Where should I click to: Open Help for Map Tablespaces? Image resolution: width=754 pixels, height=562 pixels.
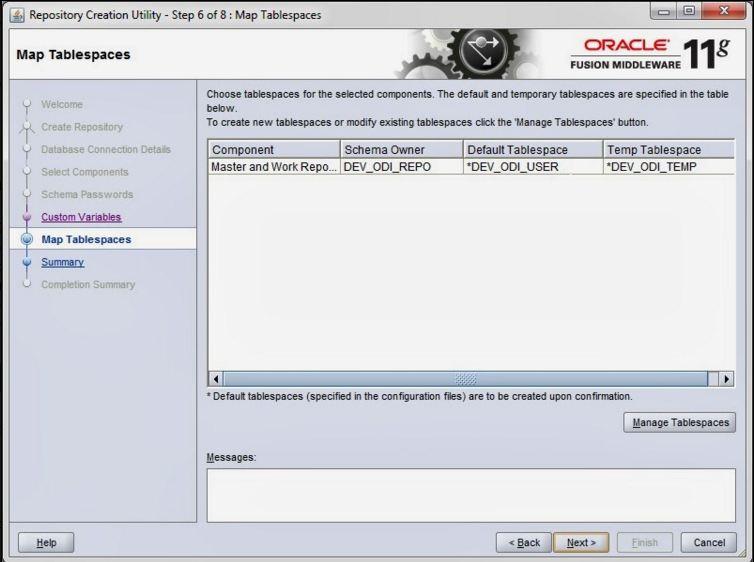46,542
